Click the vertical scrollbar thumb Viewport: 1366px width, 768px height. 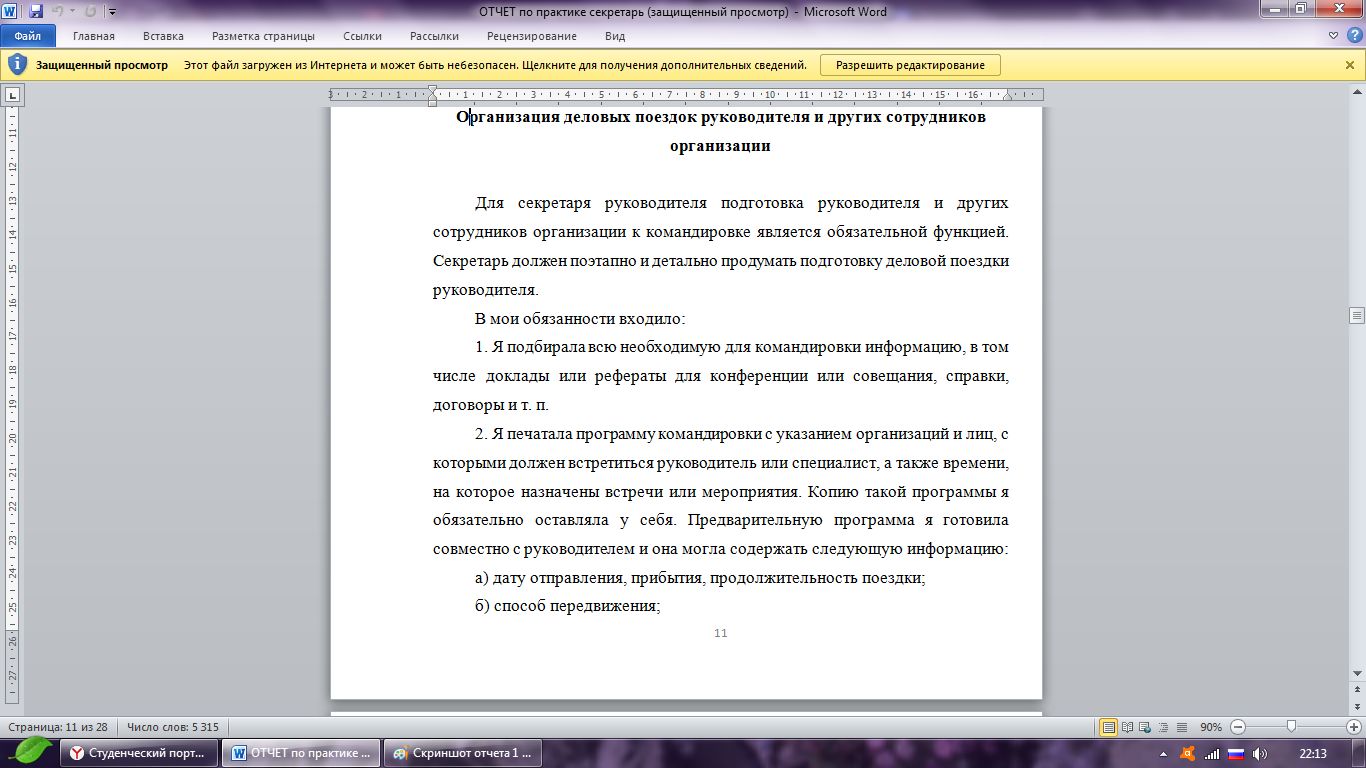pos(1357,315)
